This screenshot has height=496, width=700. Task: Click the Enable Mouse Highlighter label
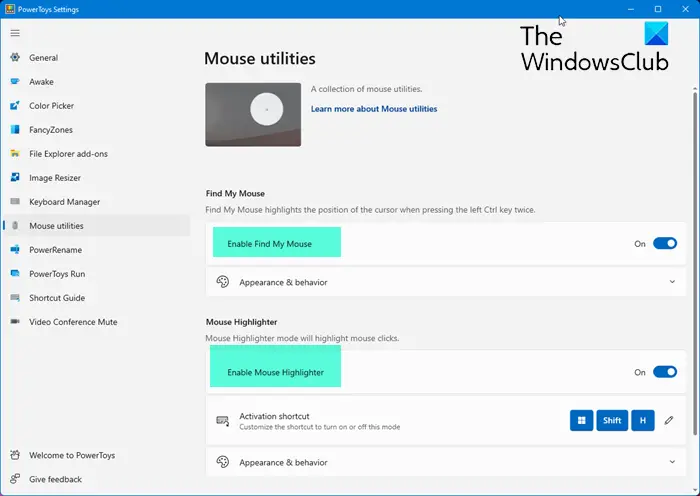[275, 372]
